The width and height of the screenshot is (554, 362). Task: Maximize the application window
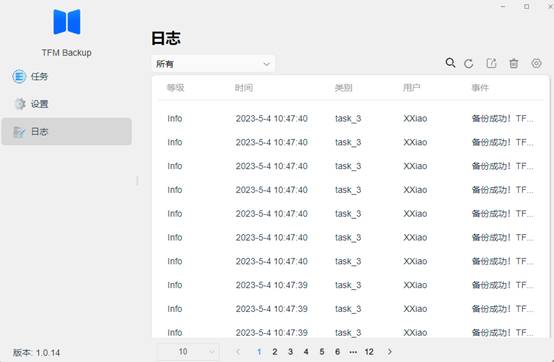(526, 6)
